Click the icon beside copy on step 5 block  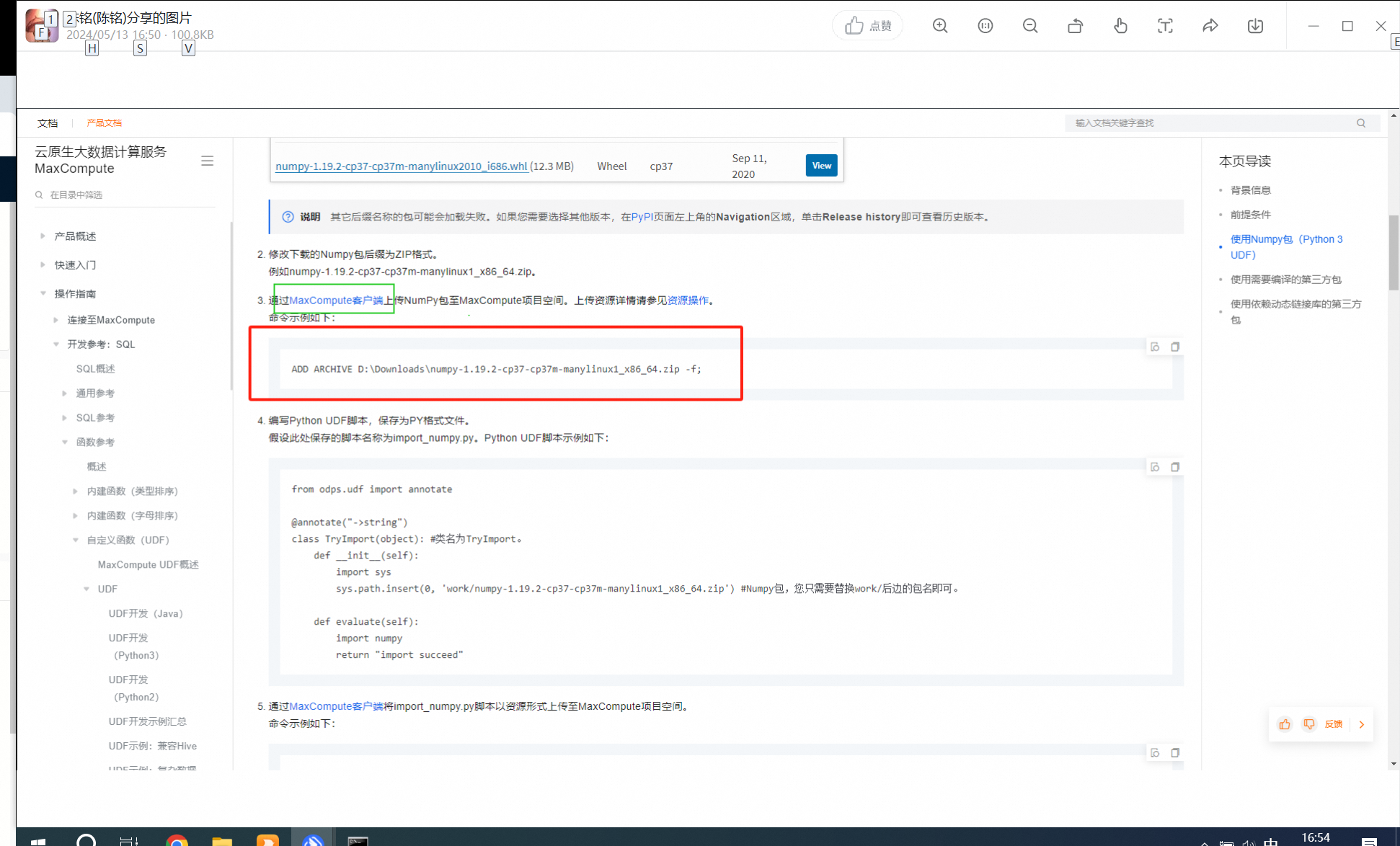click(1155, 752)
